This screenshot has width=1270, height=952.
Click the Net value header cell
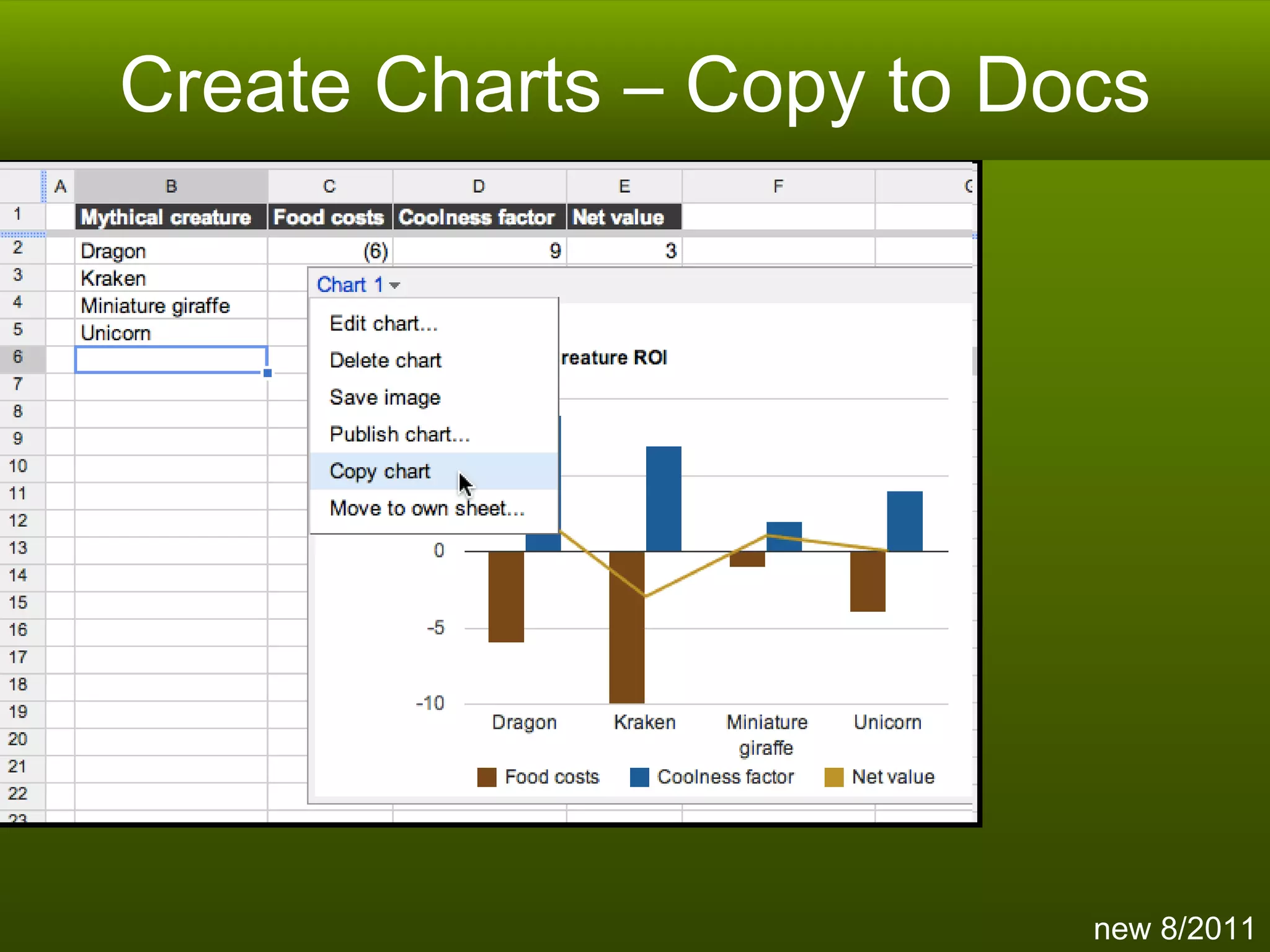point(624,217)
